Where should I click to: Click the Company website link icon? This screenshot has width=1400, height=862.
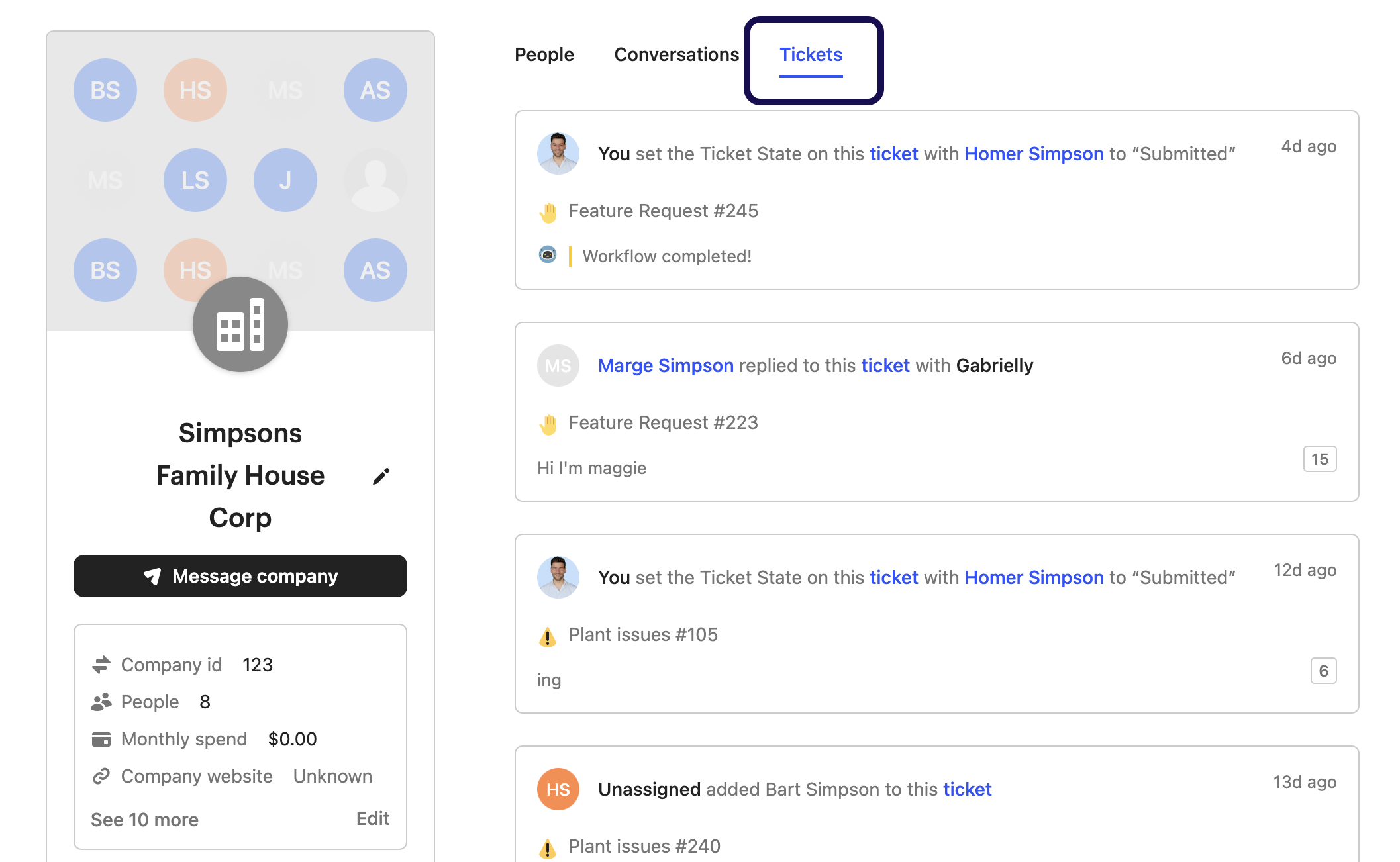point(101,776)
